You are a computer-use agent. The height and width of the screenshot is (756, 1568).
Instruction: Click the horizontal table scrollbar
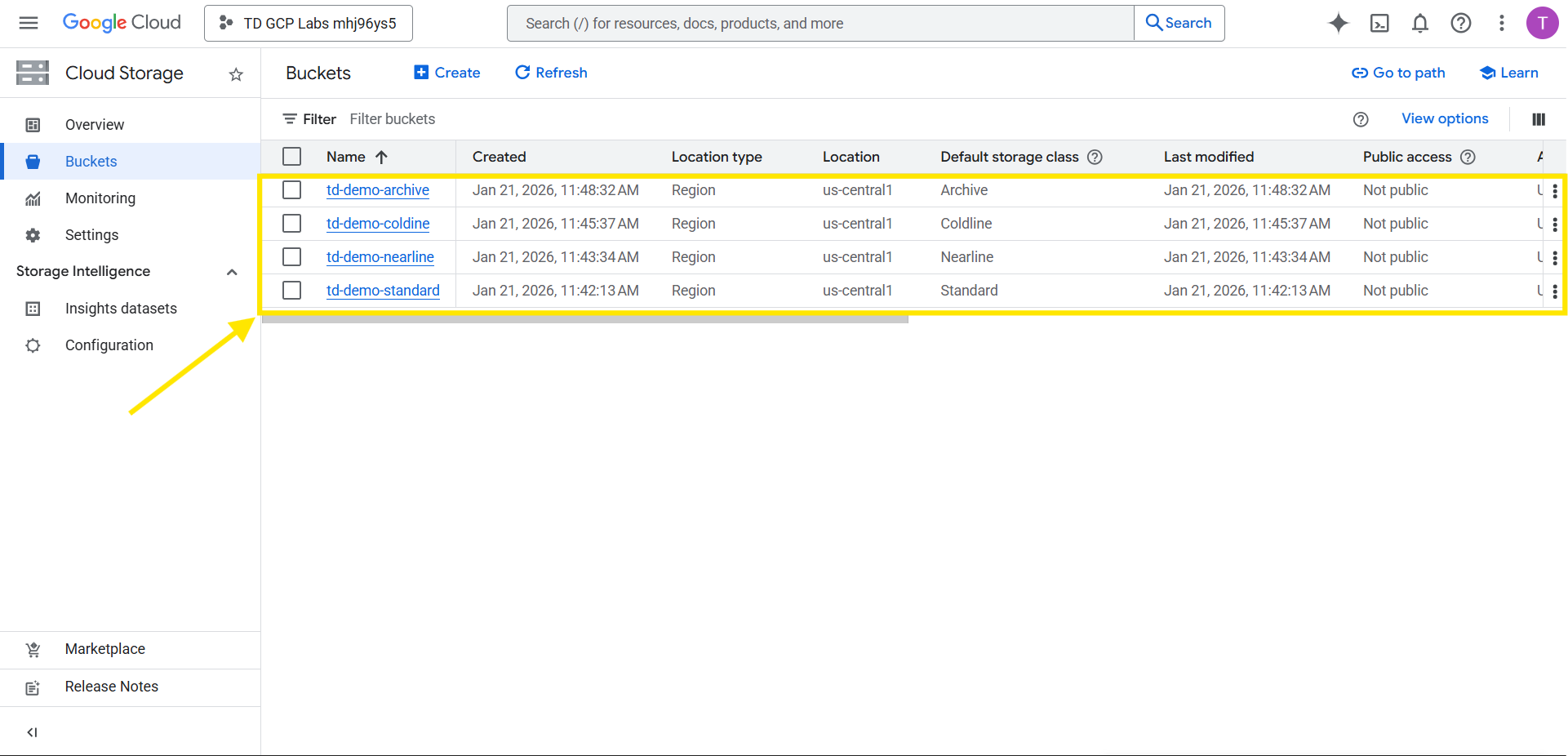pyautogui.click(x=584, y=319)
